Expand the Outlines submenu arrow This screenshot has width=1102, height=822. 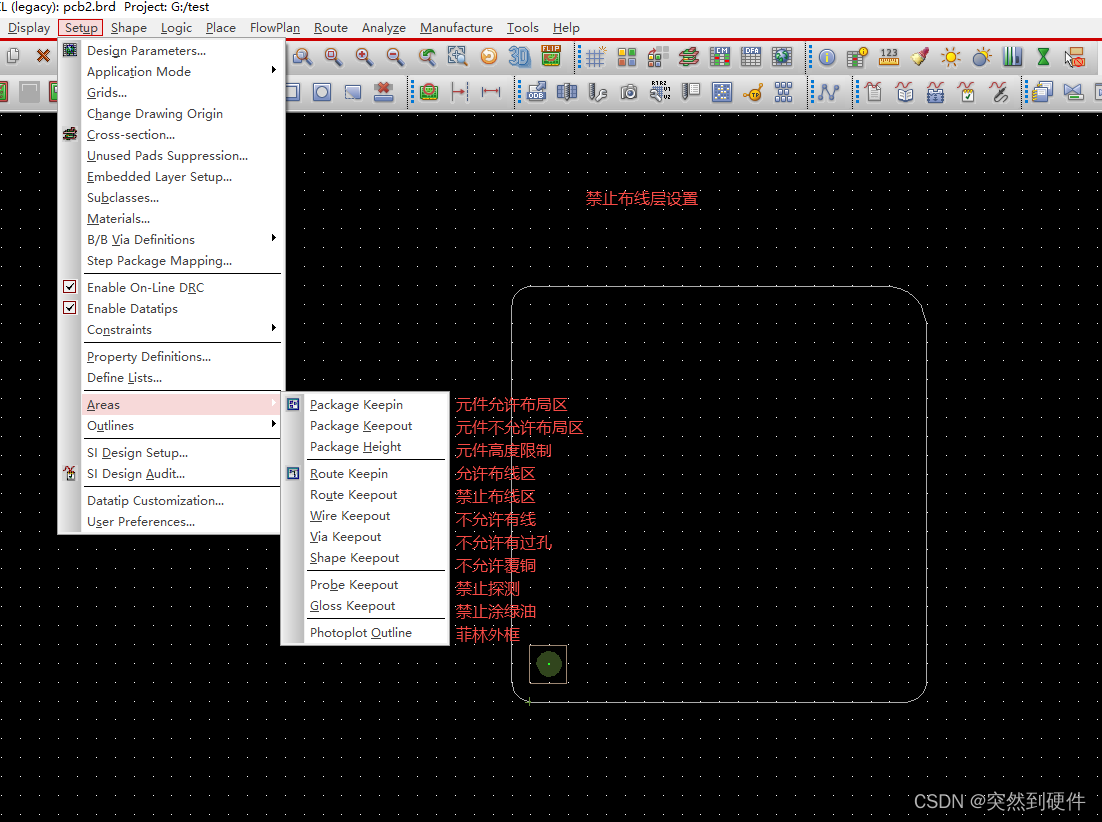pyautogui.click(x=273, y=424)
